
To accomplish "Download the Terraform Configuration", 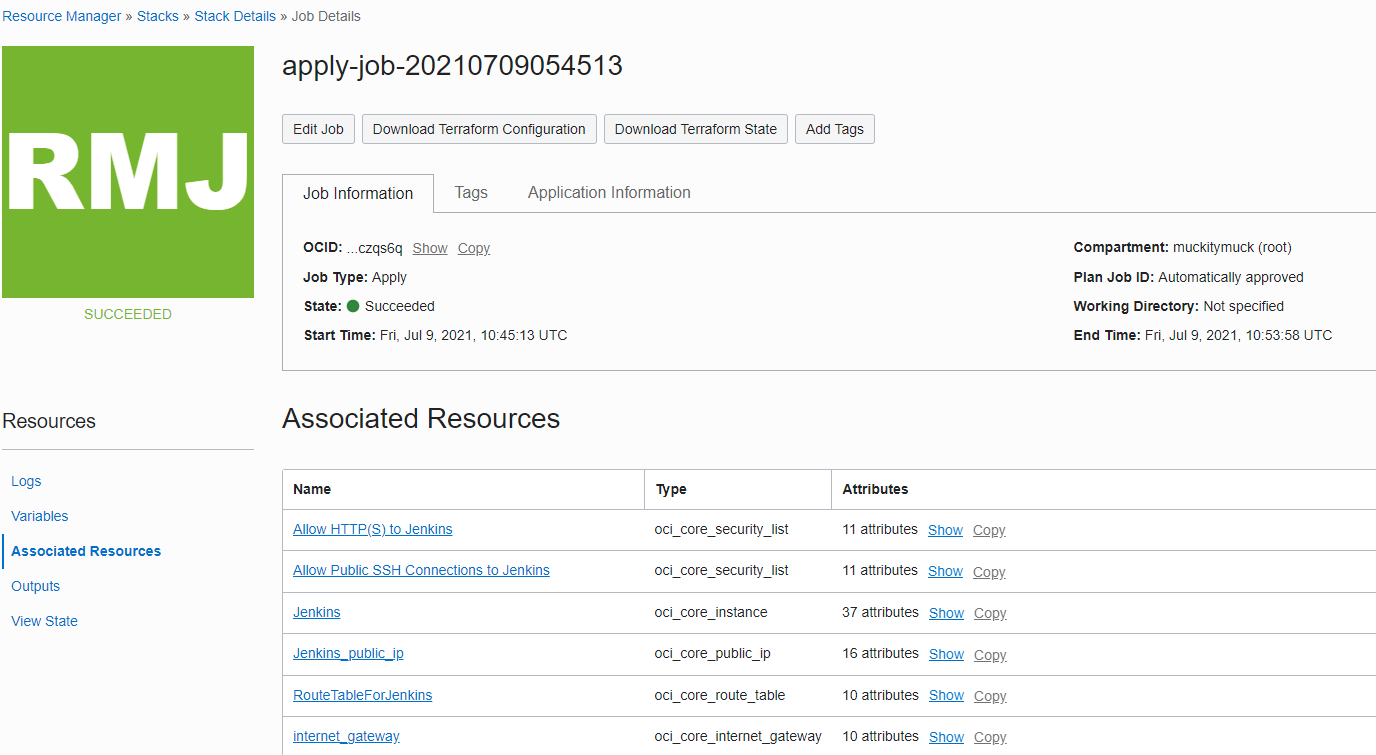I will [479, 129].
